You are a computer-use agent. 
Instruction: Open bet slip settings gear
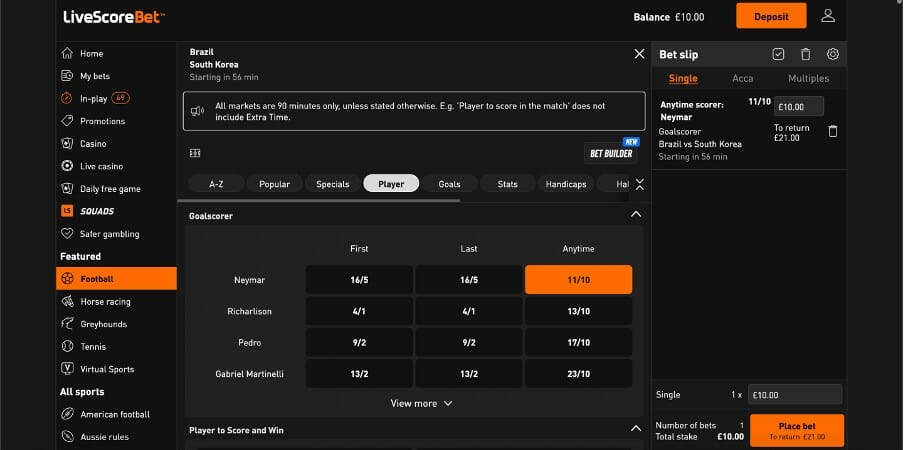(x=833, y=54)
